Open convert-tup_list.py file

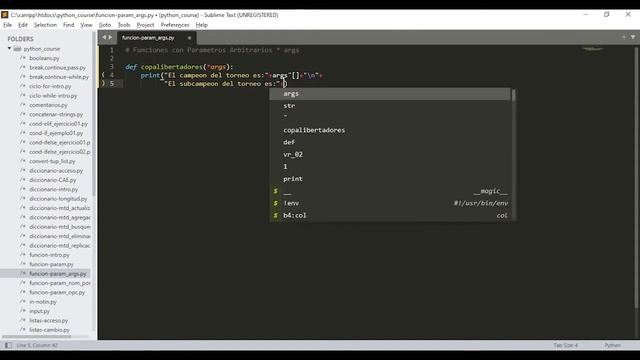tap(52, 161)
